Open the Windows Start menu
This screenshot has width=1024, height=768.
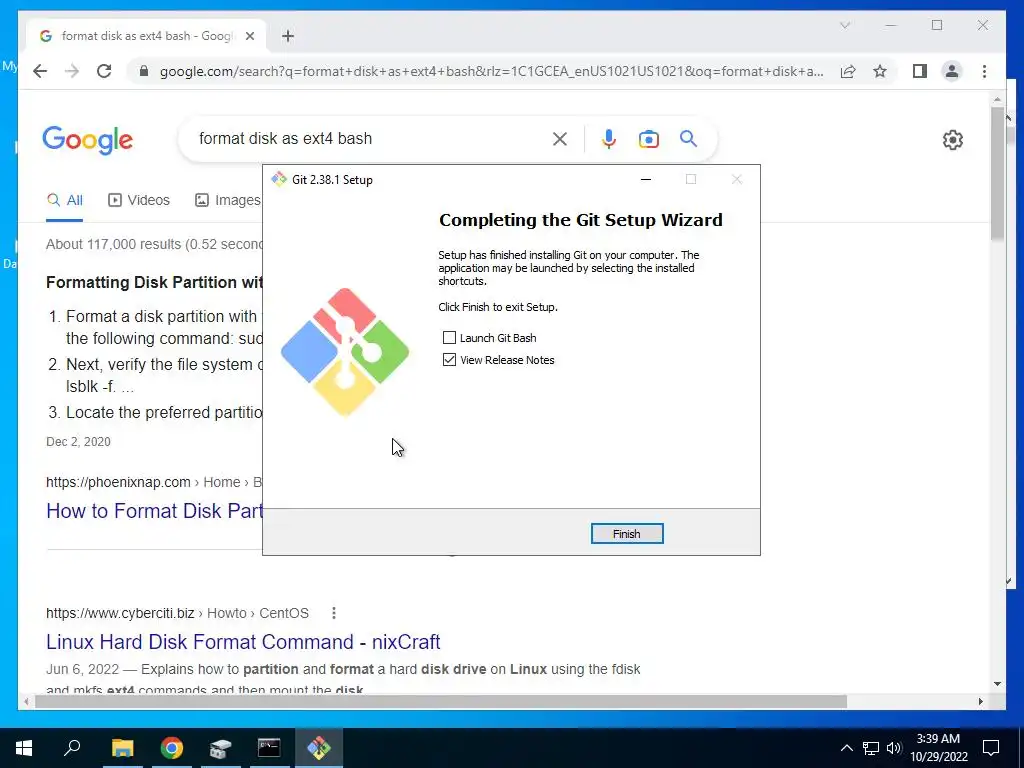tap(24, 748)
